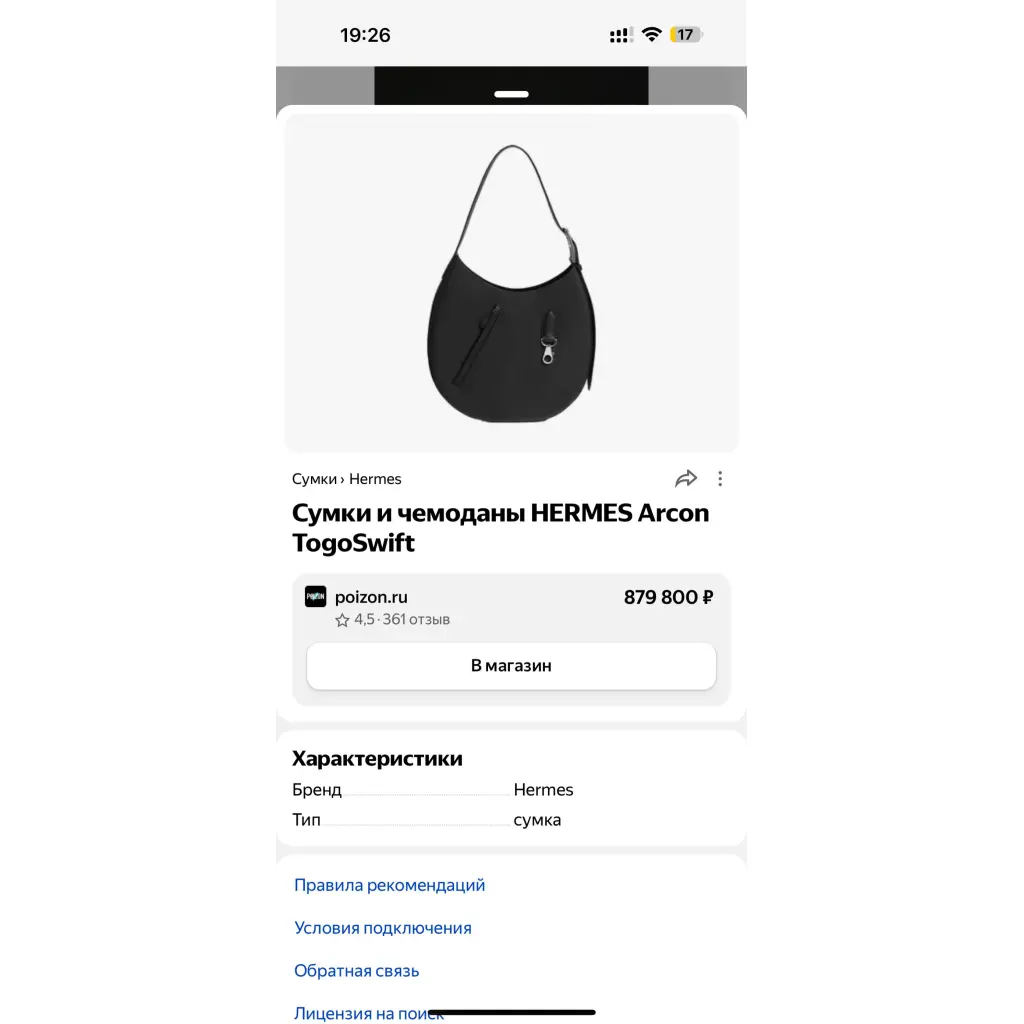Tap the 361 отзыв reviews text
The width and height of the screenshot is (1024, 1024).
[416, 619]
